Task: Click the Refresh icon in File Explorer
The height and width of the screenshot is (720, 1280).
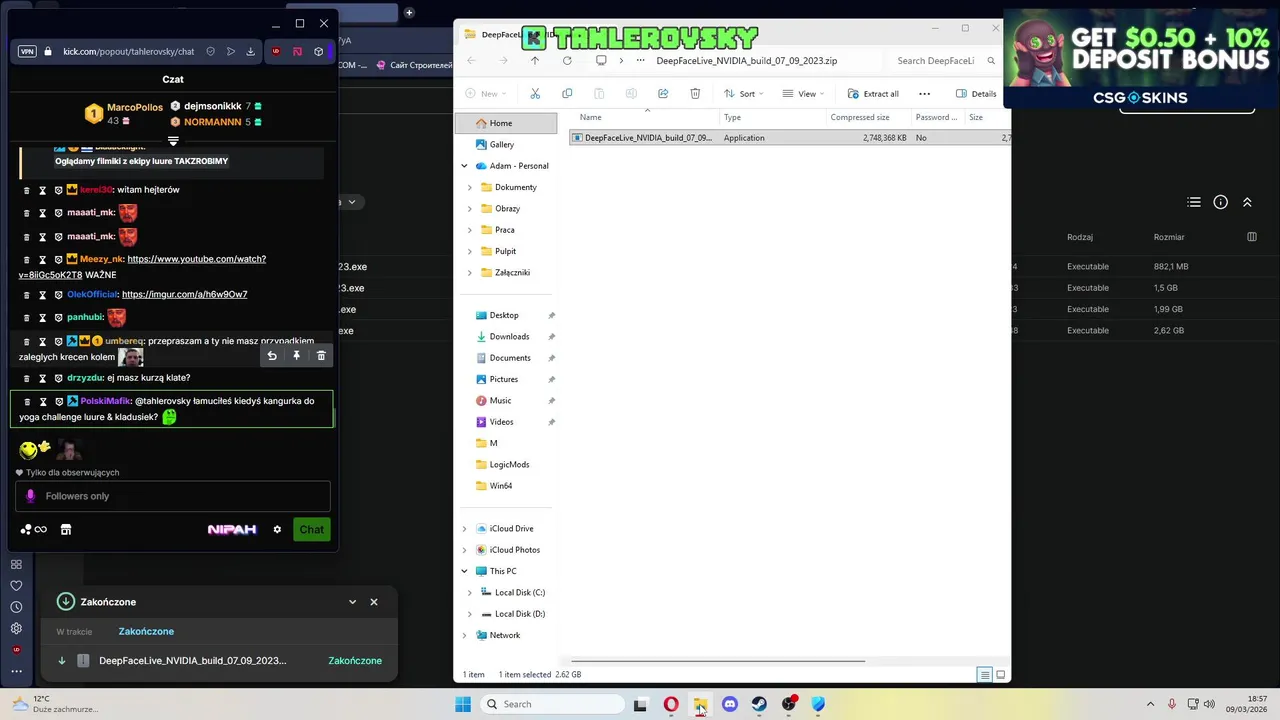Action: click(x=567, y=60)
